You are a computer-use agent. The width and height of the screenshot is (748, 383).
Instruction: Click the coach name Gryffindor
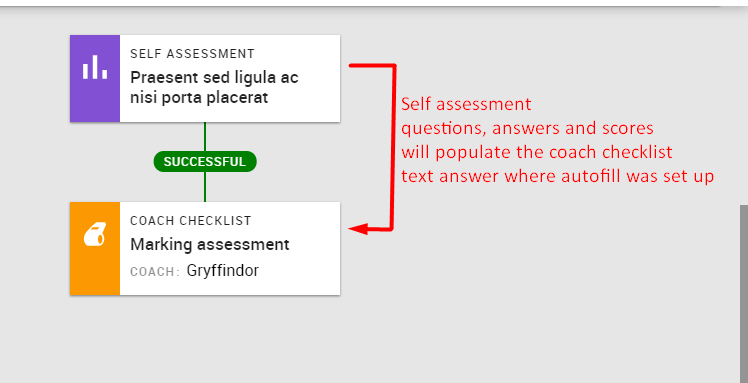coord(223,270)
